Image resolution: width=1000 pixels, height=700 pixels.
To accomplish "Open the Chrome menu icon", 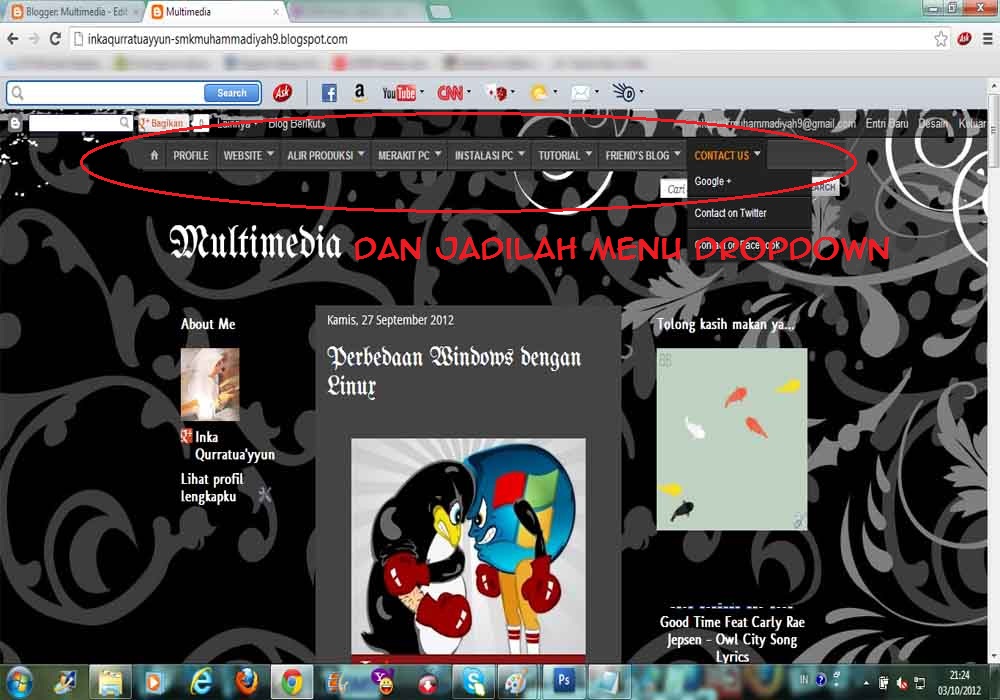I will [x=987, y=39].
